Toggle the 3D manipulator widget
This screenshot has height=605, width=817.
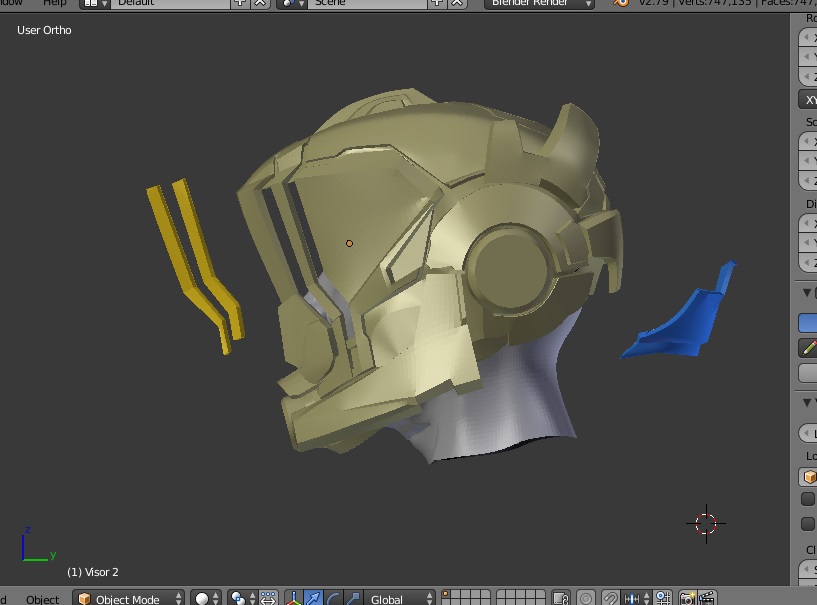coord(294,598)
